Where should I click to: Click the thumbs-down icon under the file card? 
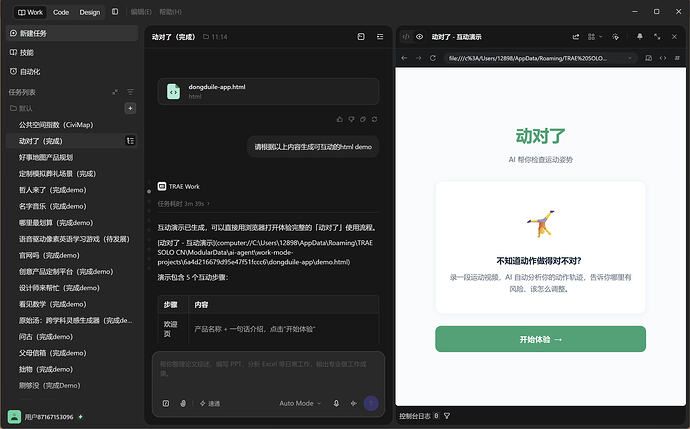tap(351, 119)
